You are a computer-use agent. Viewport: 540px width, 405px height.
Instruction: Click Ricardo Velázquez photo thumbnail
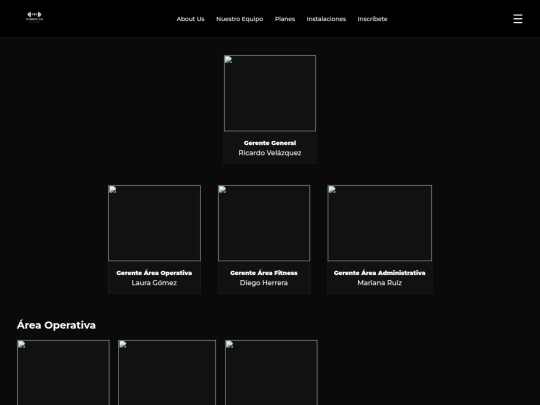pos(270,93)
